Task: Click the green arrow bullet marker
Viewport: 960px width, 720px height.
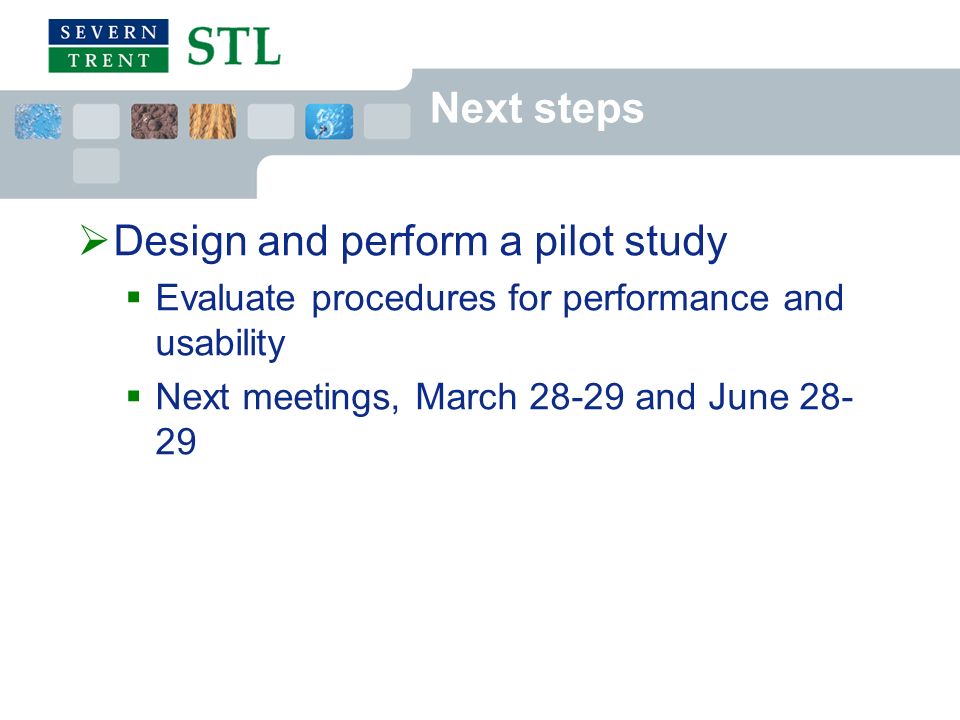Action: click(x=94, y=240)
